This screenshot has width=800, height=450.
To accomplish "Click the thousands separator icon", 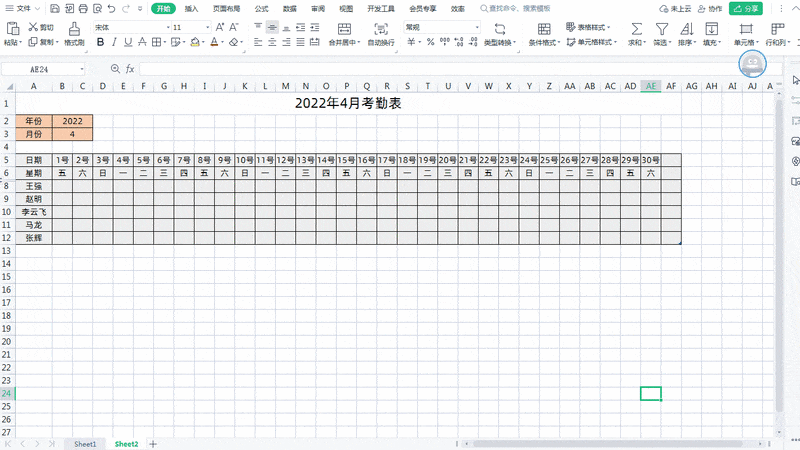I will coord(445,42).
